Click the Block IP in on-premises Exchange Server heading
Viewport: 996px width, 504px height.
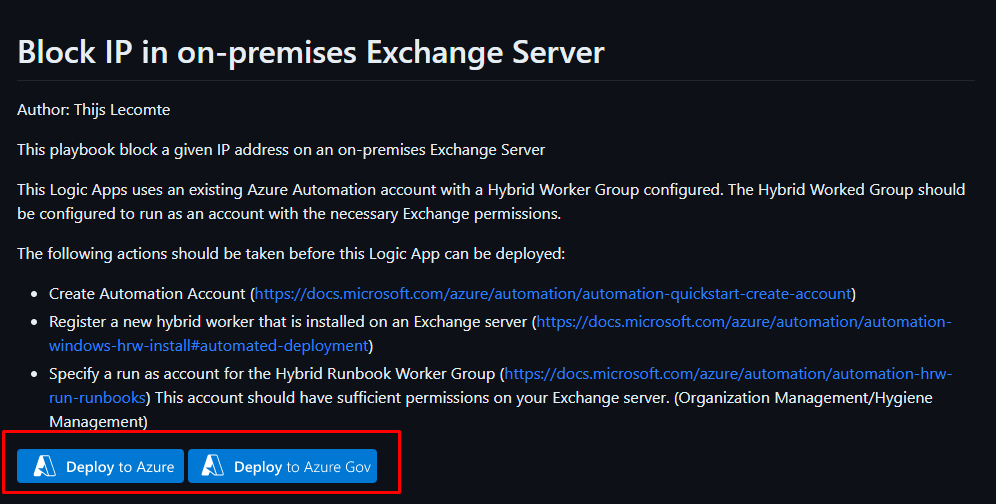311,52
